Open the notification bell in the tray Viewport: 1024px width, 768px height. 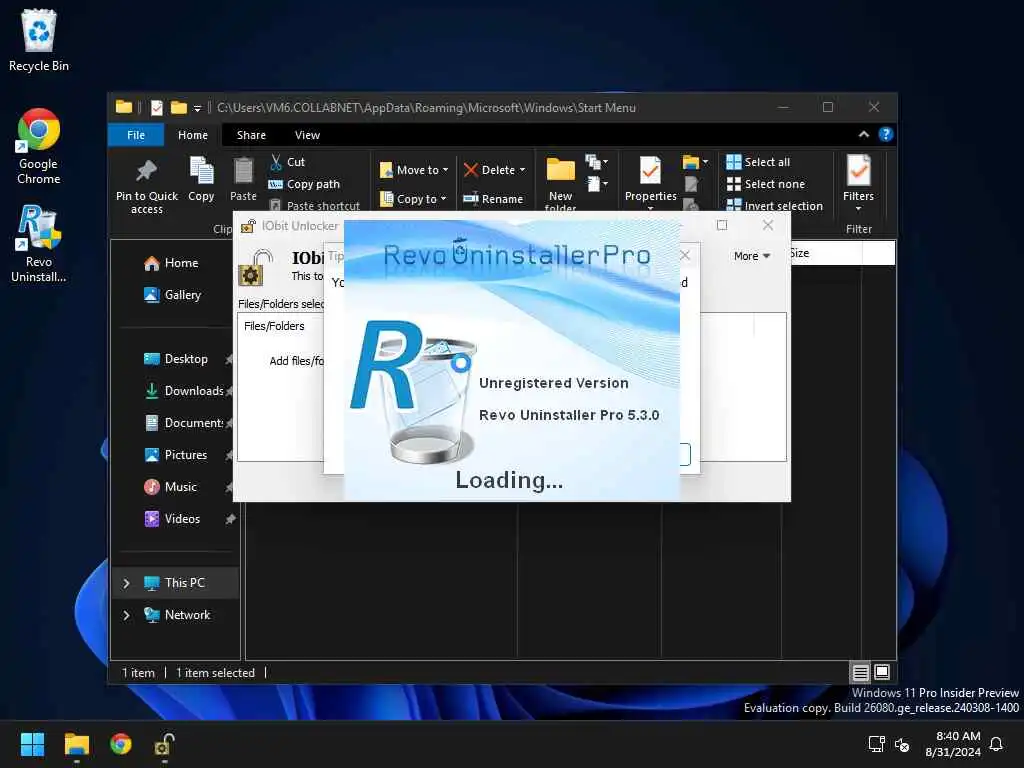[x=996, y=744]
